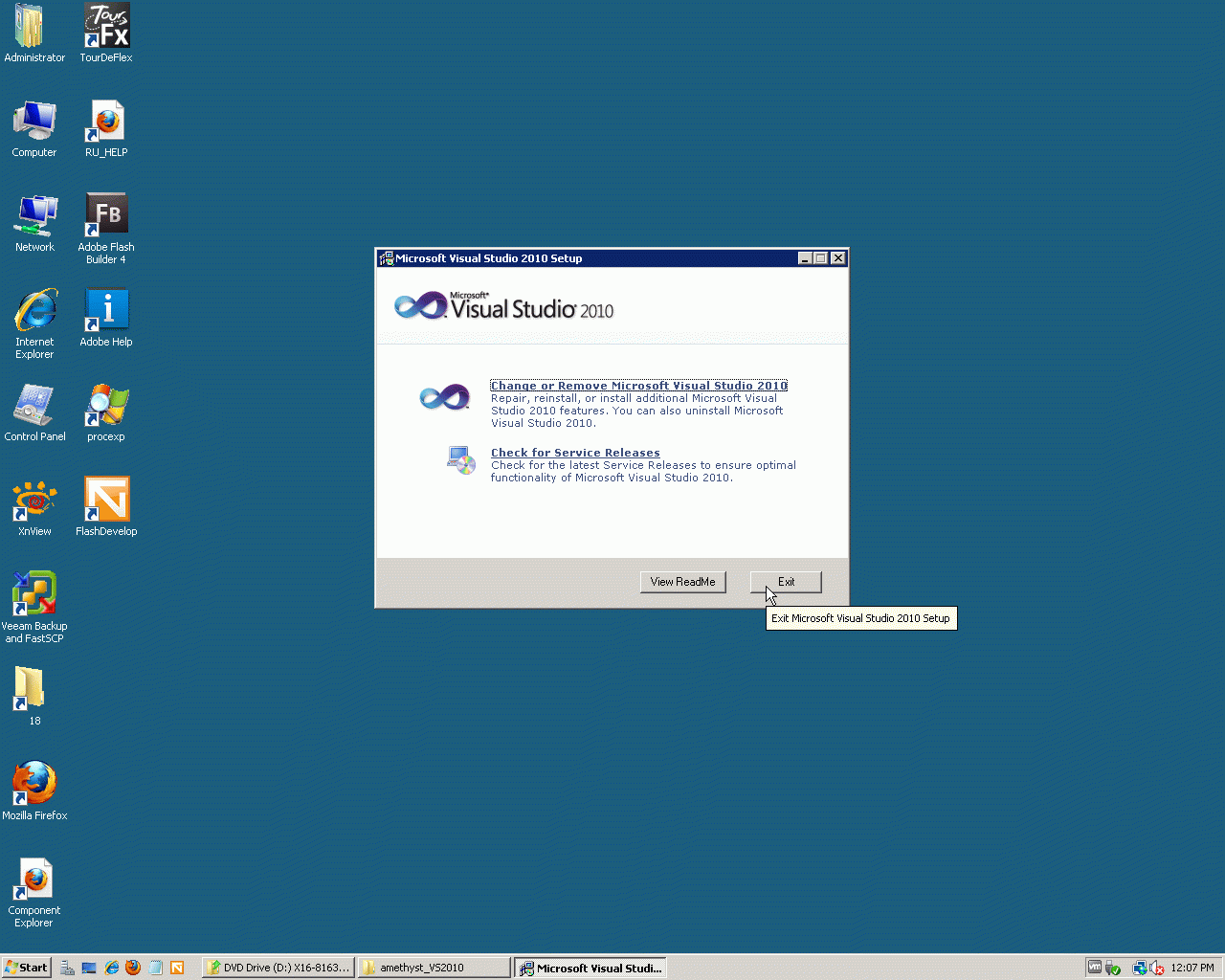Select the Administrator folder icon on desktop
Viewport: 1225px width, 980px height.
click(34, 33)
